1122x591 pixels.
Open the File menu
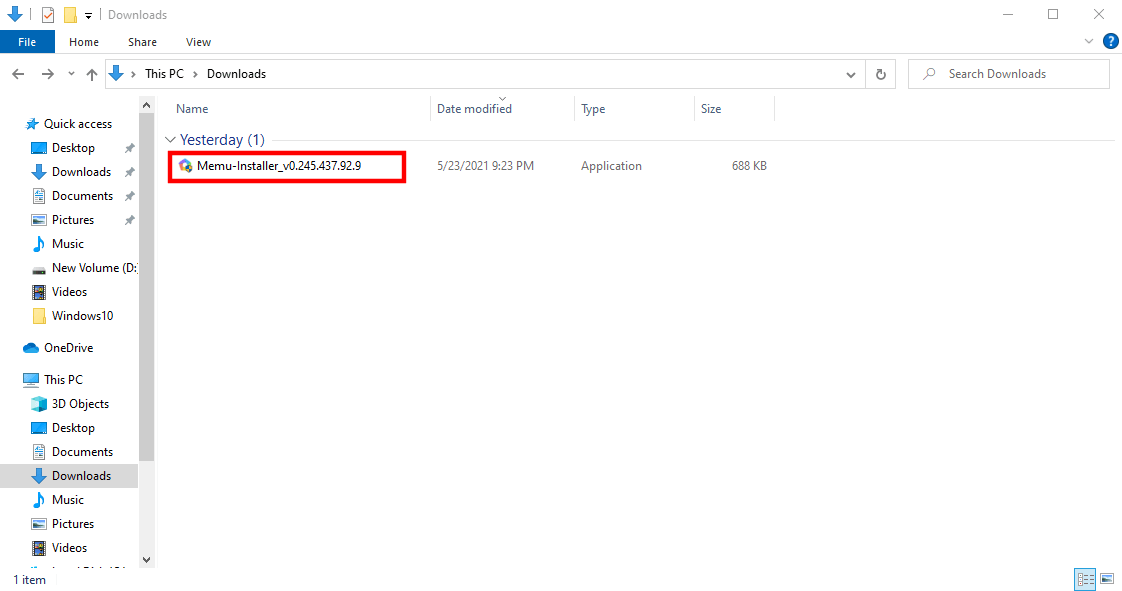(27, 42)
